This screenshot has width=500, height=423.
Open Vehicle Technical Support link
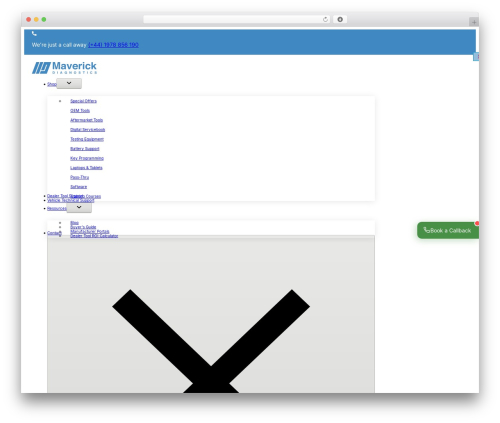pyautogui.click(x=70, y=201)
